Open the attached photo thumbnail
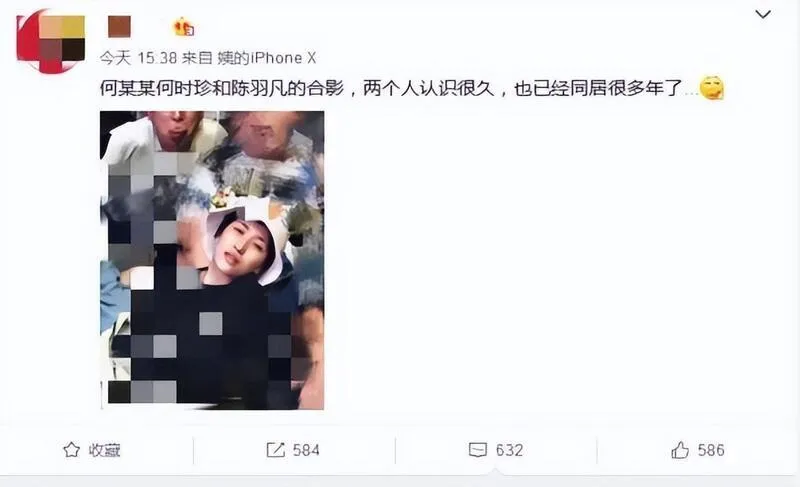 [x=212, y=260]
